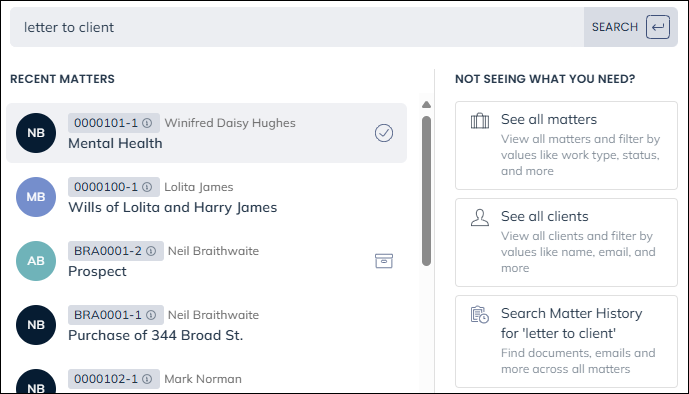The image size is (689, 394).
Task: Open Purchase of 344 Broad St. matter
Action: point(156,336)
